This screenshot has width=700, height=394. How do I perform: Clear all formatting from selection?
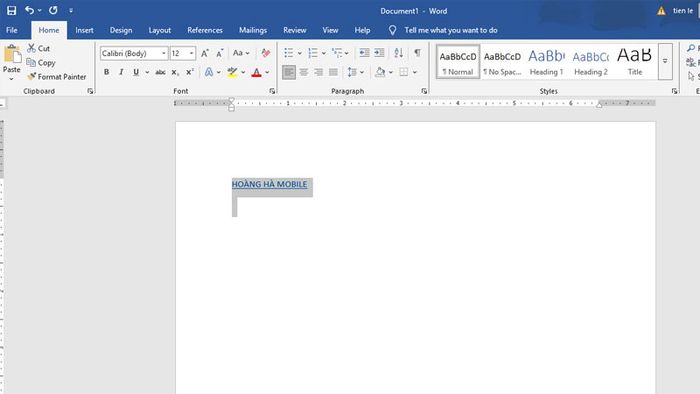click(266, 53)
